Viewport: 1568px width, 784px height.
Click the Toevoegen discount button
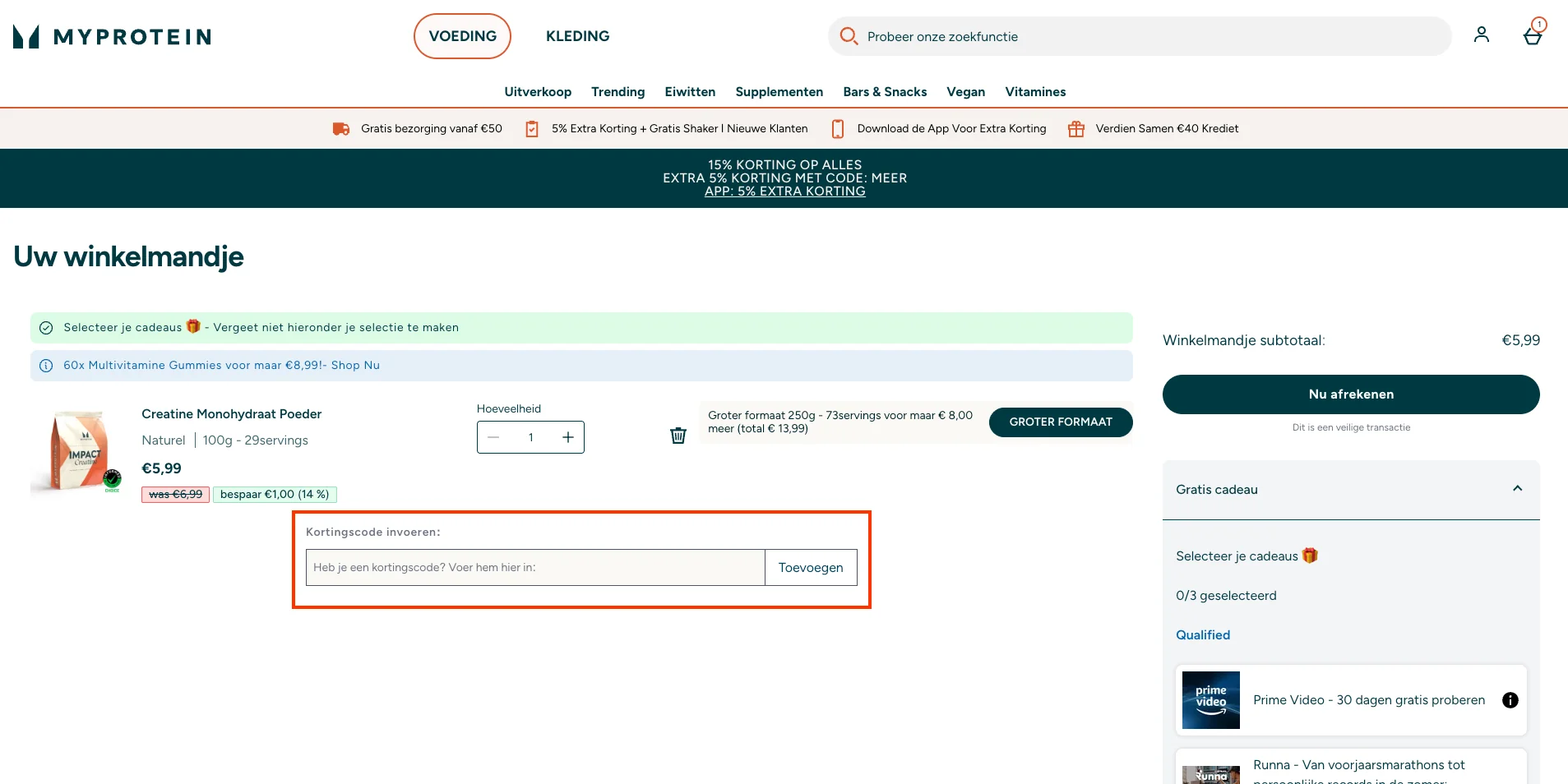811,568
